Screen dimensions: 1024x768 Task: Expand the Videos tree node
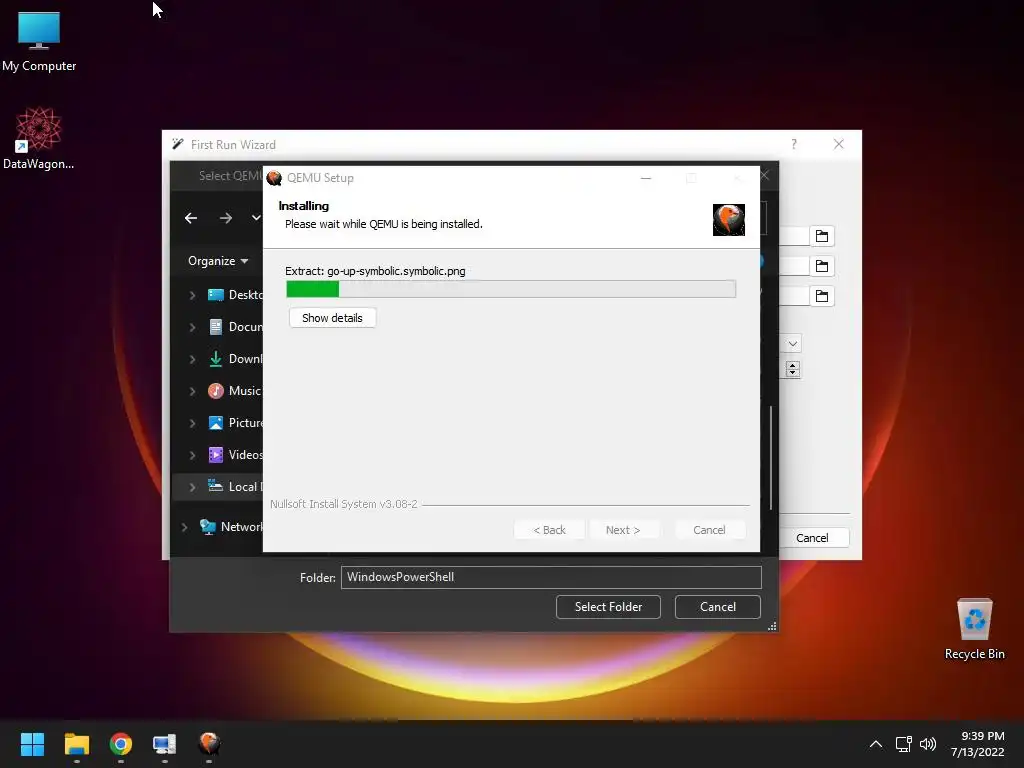click(x=192, y=455)
